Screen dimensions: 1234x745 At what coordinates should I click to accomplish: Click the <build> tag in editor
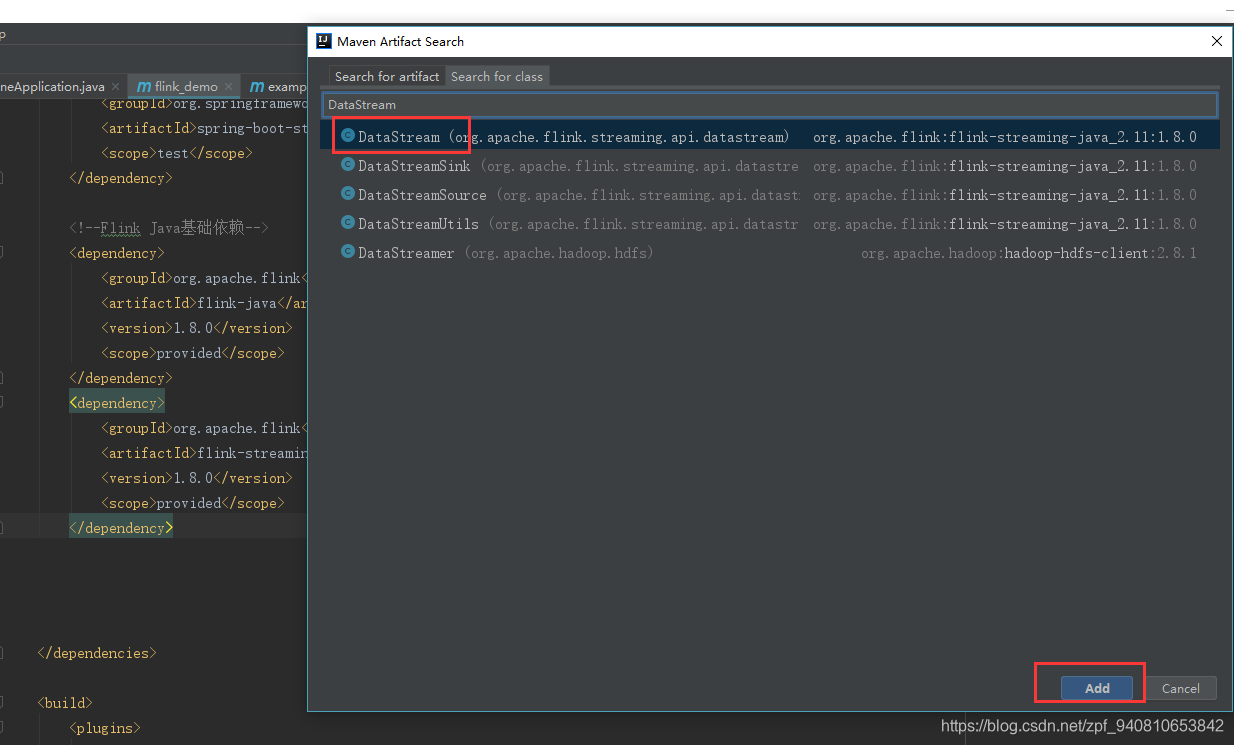point(65,703)
